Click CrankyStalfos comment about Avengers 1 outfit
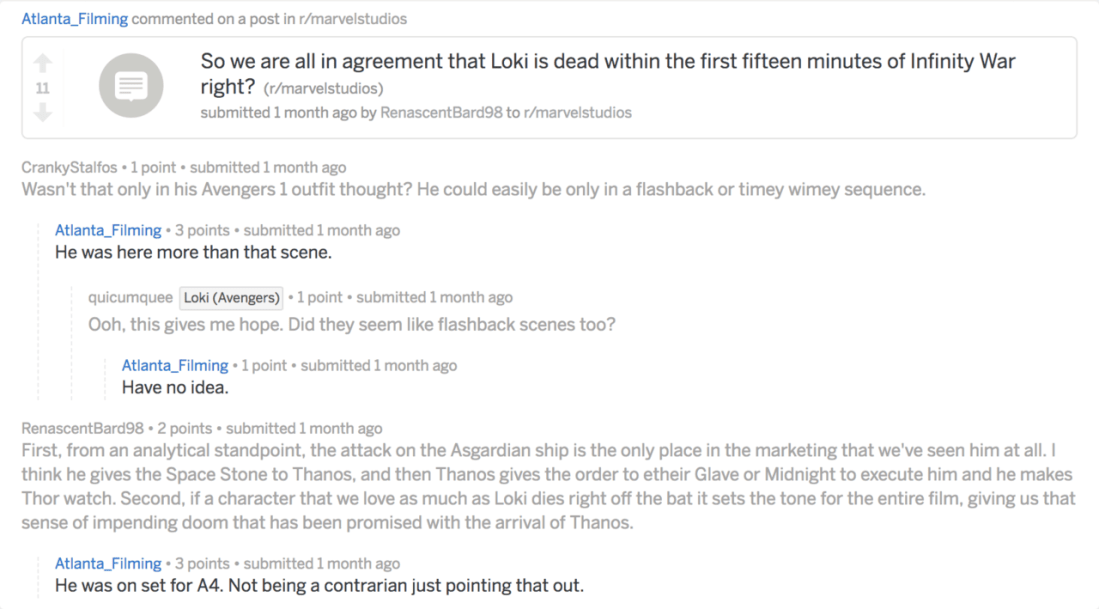Image resolution: width=1099 pixels, height=609 pixels. [473, 189]
